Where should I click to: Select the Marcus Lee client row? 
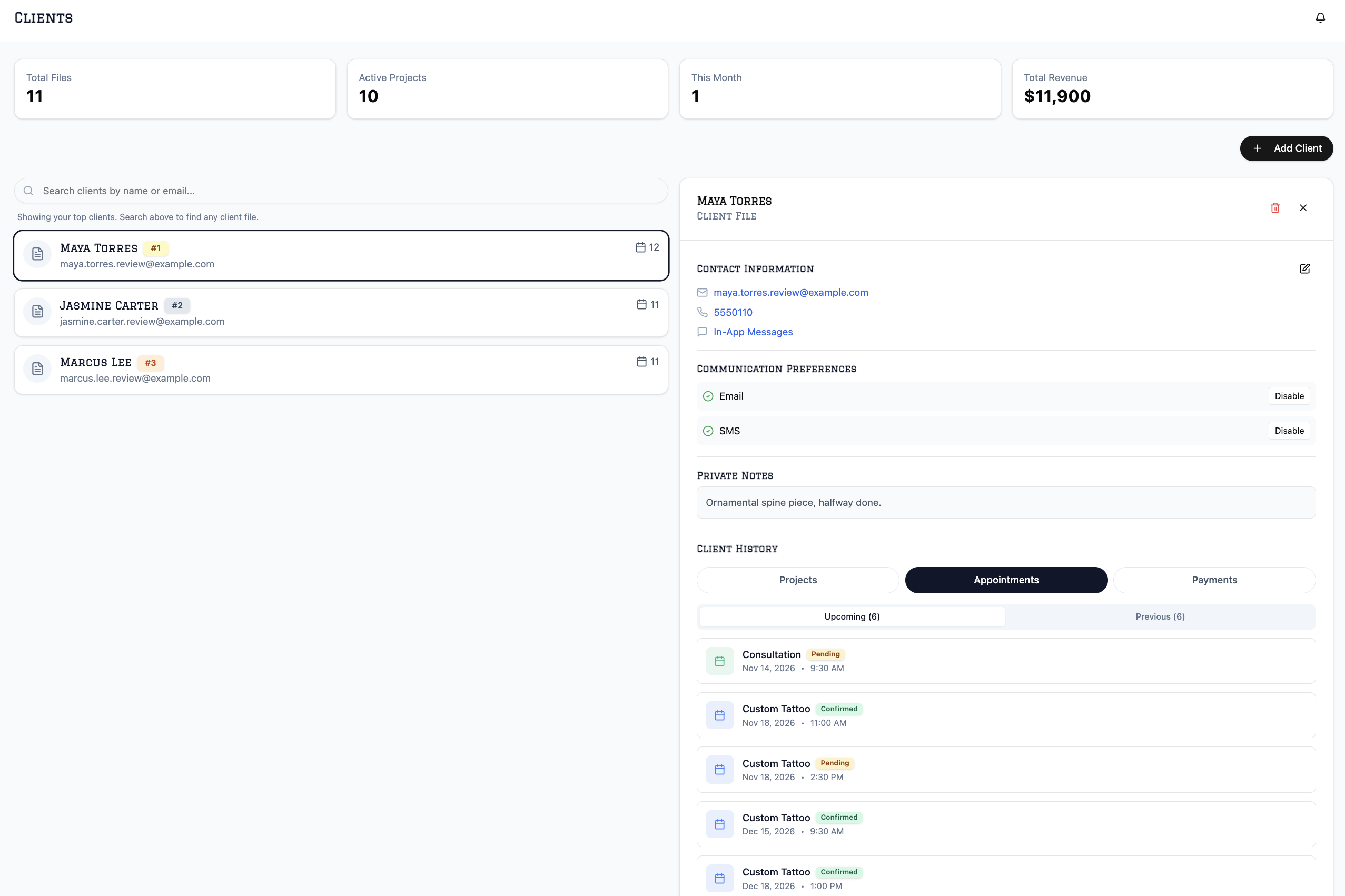[341, 370]
